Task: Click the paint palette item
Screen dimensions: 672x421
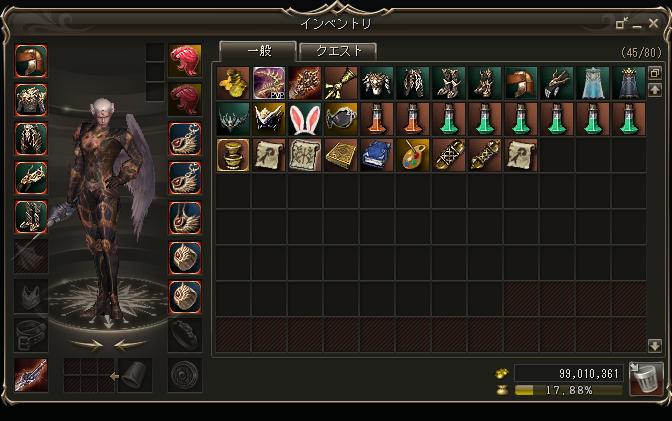Action: pos(413,155)
